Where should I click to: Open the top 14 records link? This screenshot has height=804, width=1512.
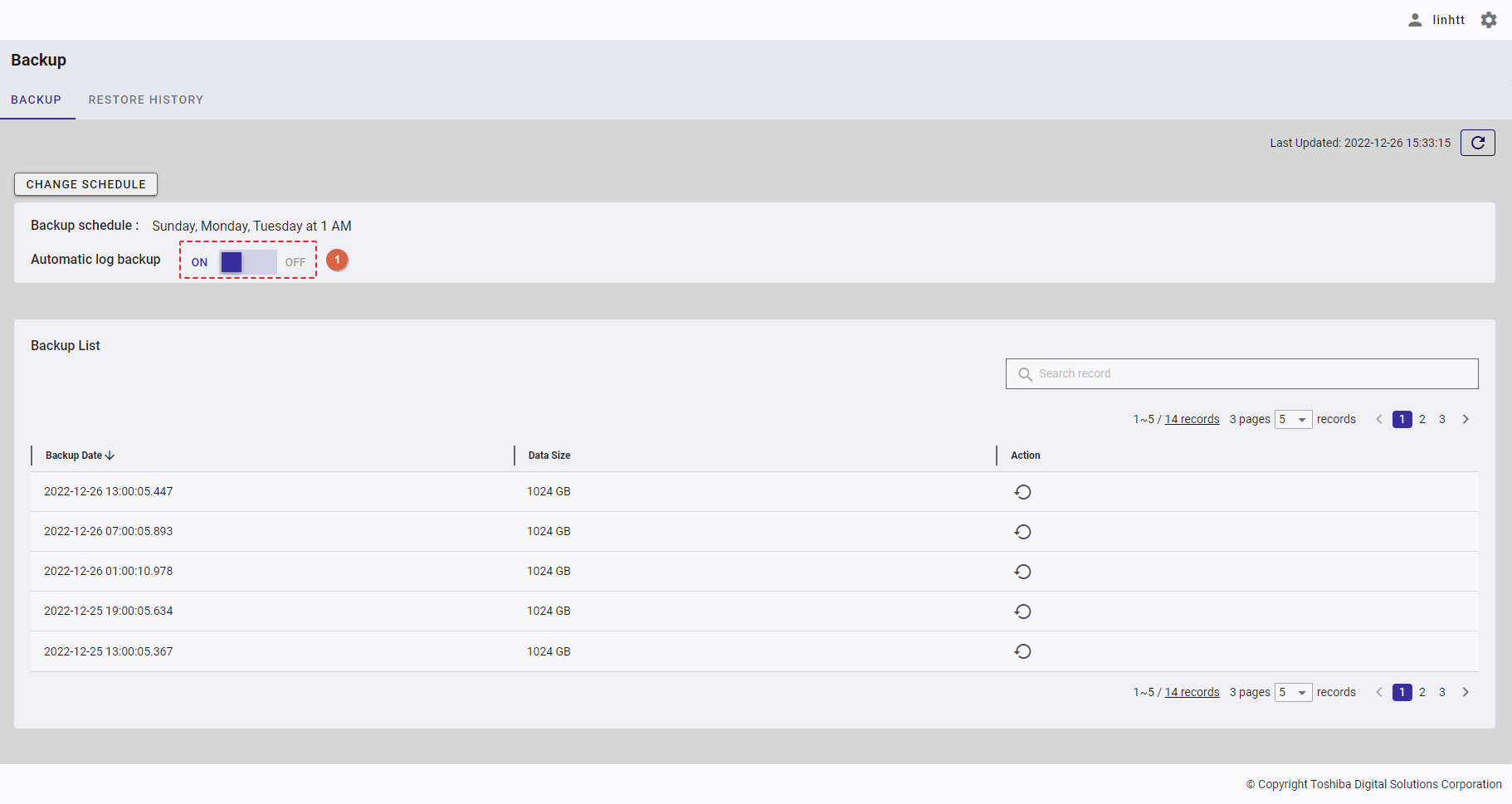click(x=1192, y=420)
